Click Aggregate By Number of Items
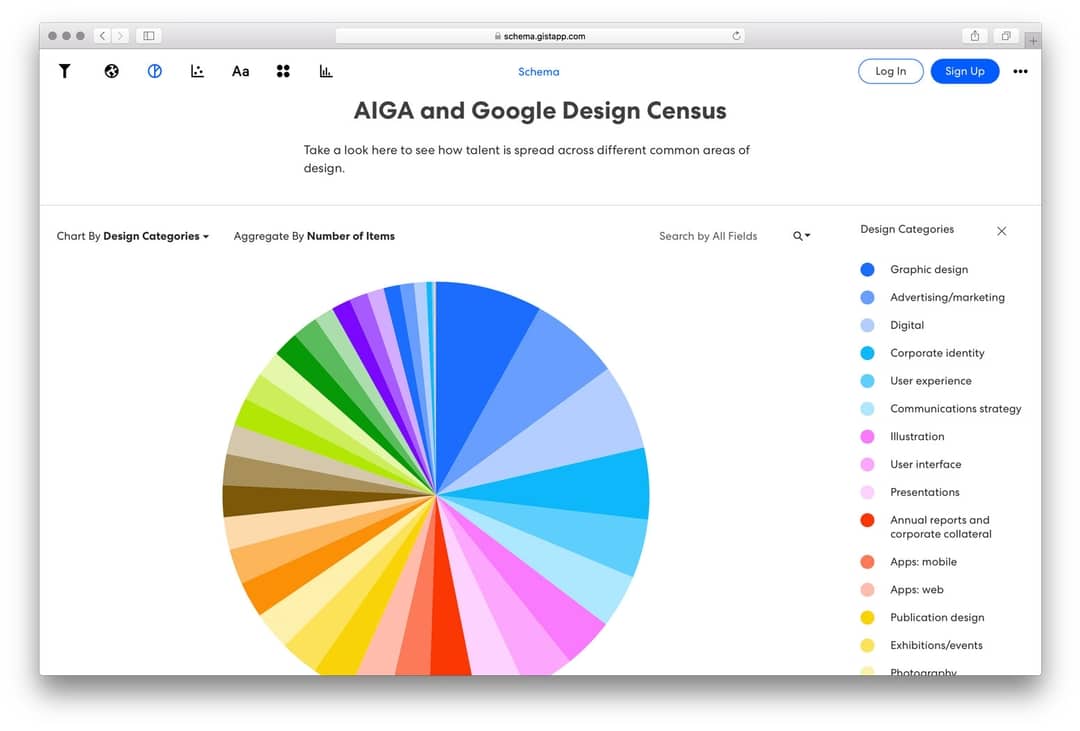This screenshot has height=731, width=1080. coord(314,236)
